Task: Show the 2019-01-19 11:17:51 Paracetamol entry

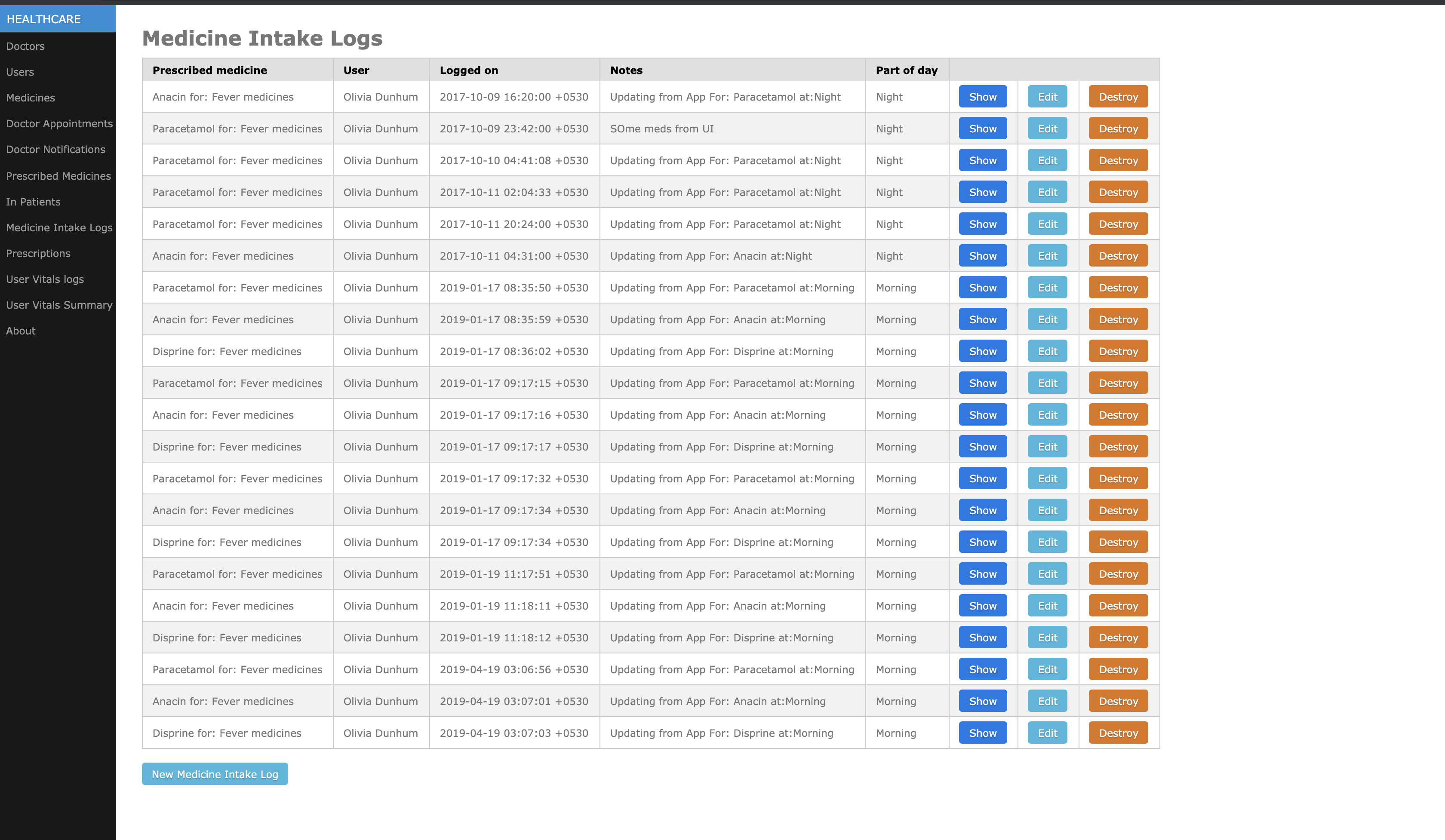Action: point(982,574)
